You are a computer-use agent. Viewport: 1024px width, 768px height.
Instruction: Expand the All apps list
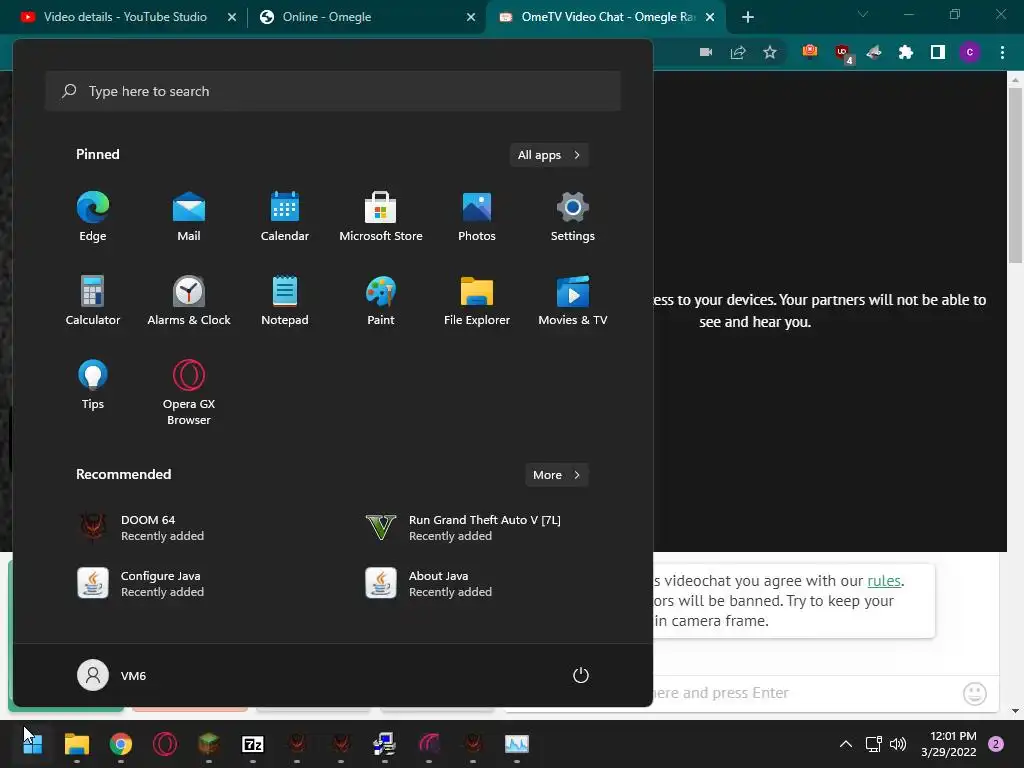(x=549, y=155)
